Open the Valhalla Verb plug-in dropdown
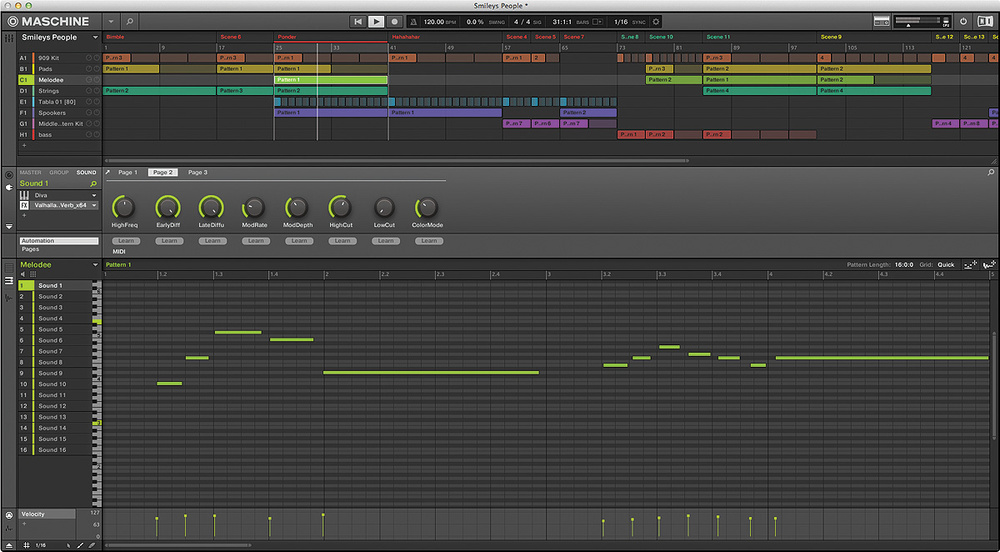 [94, 205]
